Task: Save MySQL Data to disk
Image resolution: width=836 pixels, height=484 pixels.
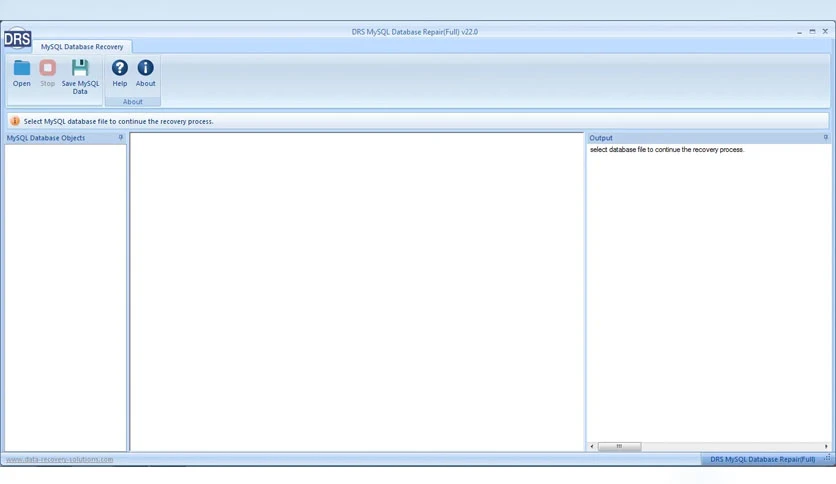Action: tap(80, 77)
